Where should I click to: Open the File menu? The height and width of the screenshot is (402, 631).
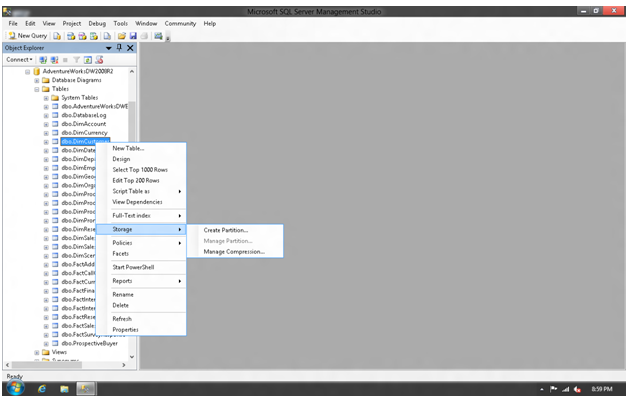pyautogui.click(x=13, y=23)
